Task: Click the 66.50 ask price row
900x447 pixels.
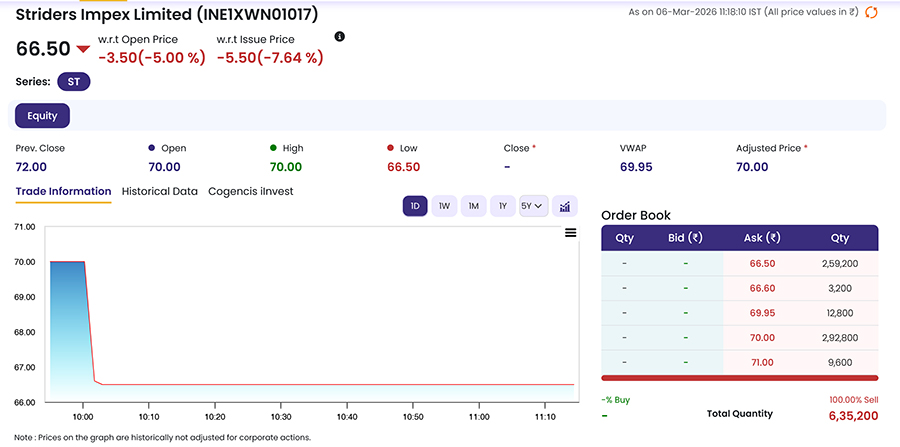Action: (x=762, y=264)
